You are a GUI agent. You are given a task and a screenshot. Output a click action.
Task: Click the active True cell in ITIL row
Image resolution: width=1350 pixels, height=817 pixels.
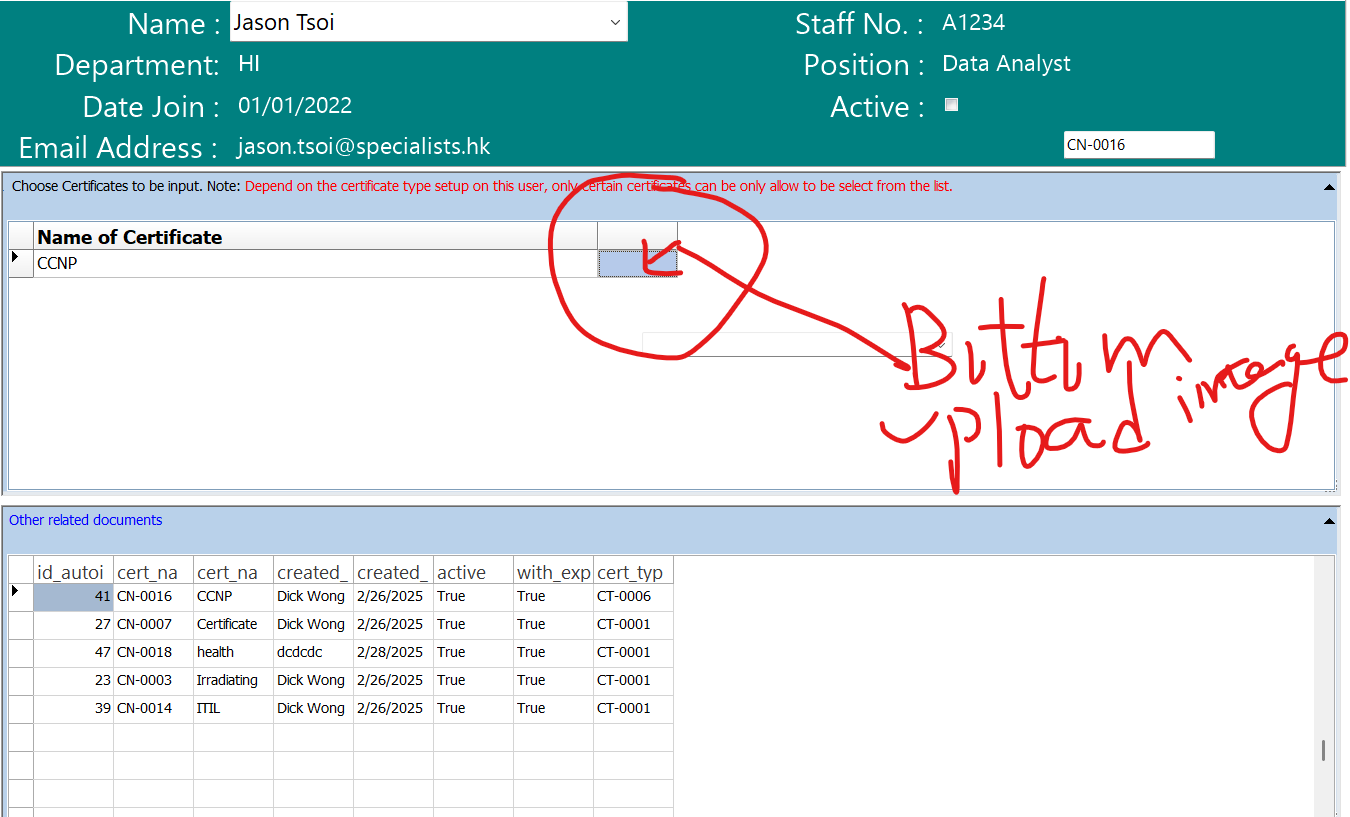click(x=473, y=709)
